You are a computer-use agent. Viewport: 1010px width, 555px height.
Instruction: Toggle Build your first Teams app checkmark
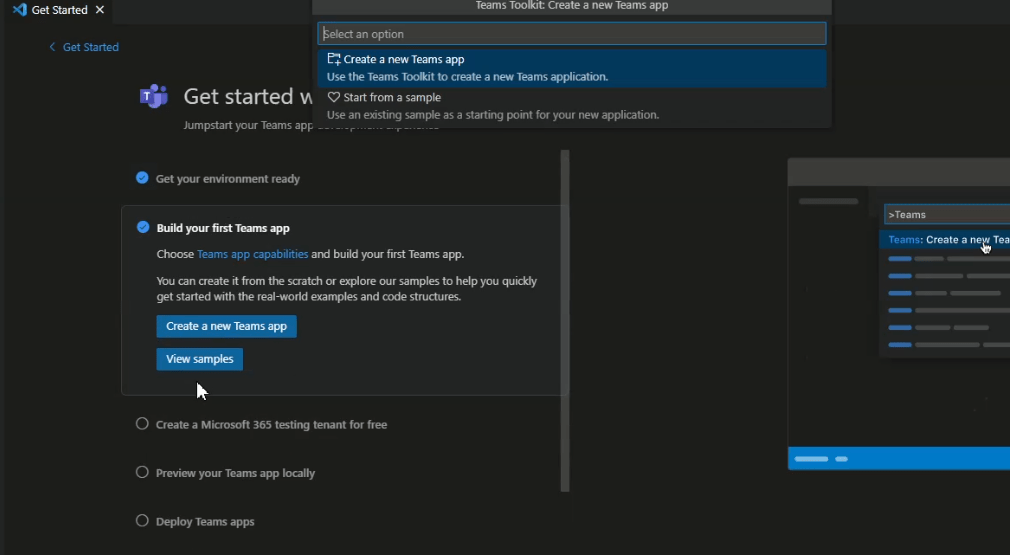tap(143, 227)
